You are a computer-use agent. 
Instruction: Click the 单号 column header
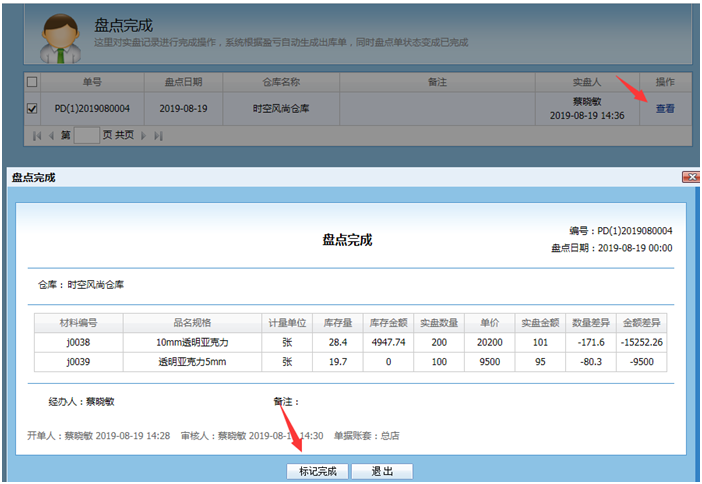[x=92, y=82]
